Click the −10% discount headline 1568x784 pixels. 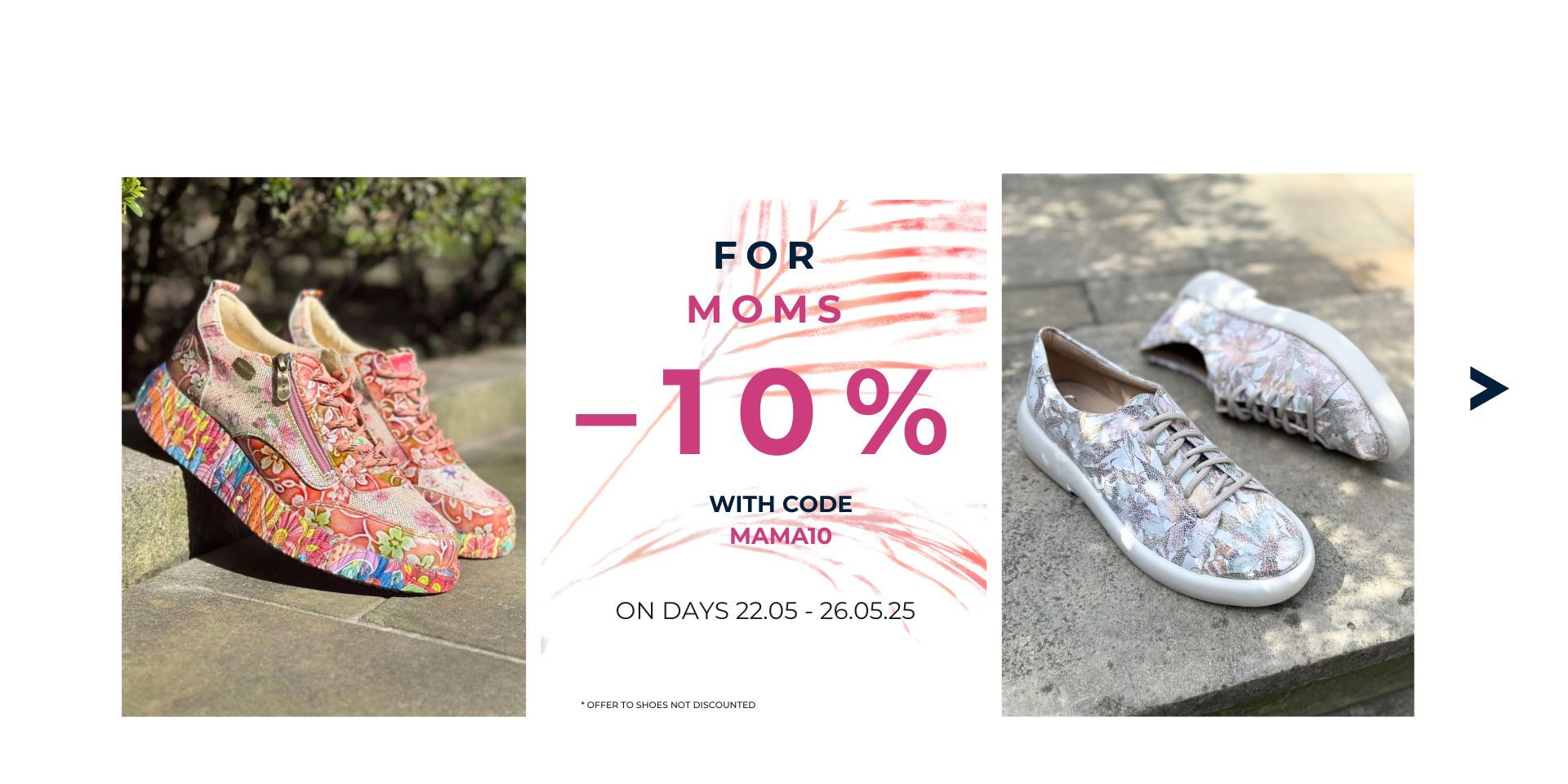(761, 412)
